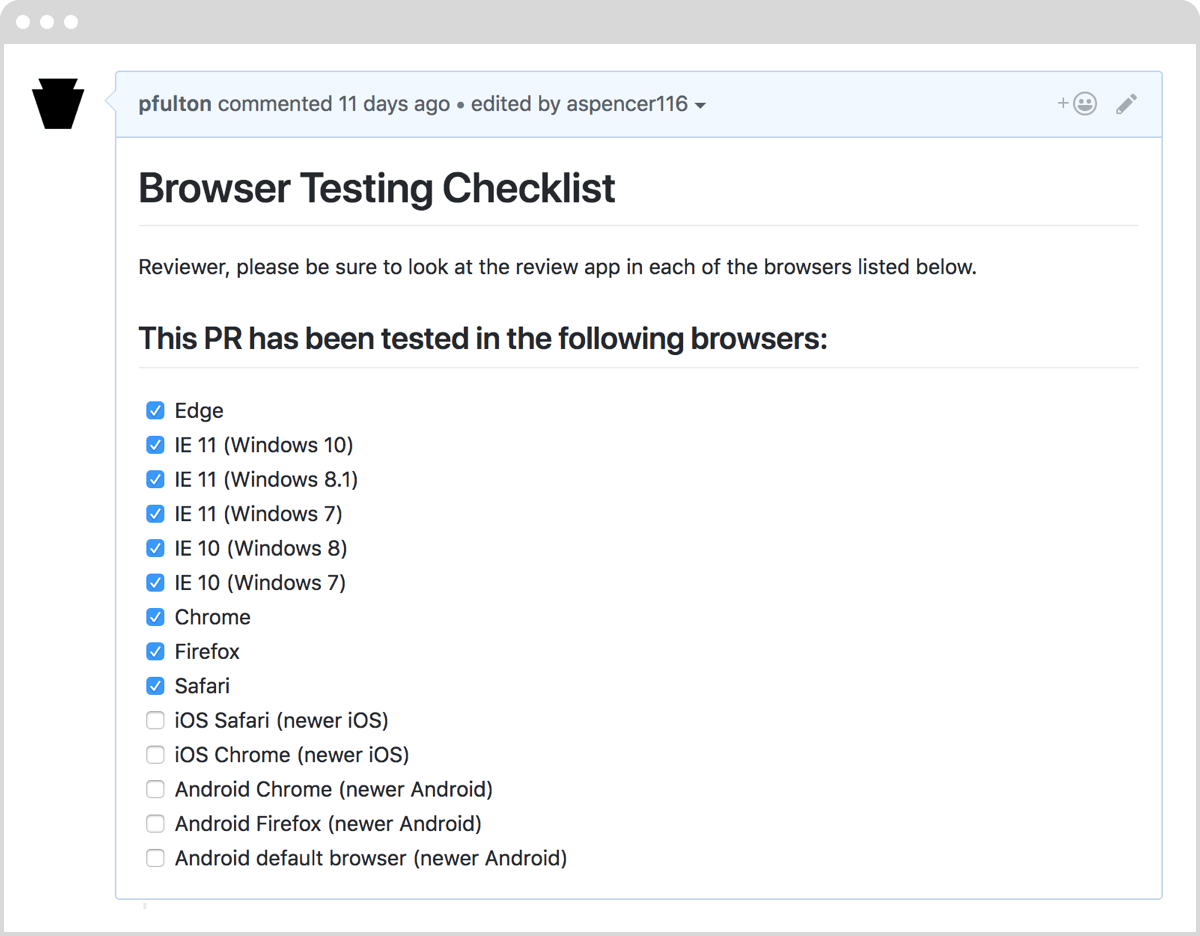Check Android Chrome (newer Android)
This screenshot has height=936, width=1200.
(x=155, y=789)
